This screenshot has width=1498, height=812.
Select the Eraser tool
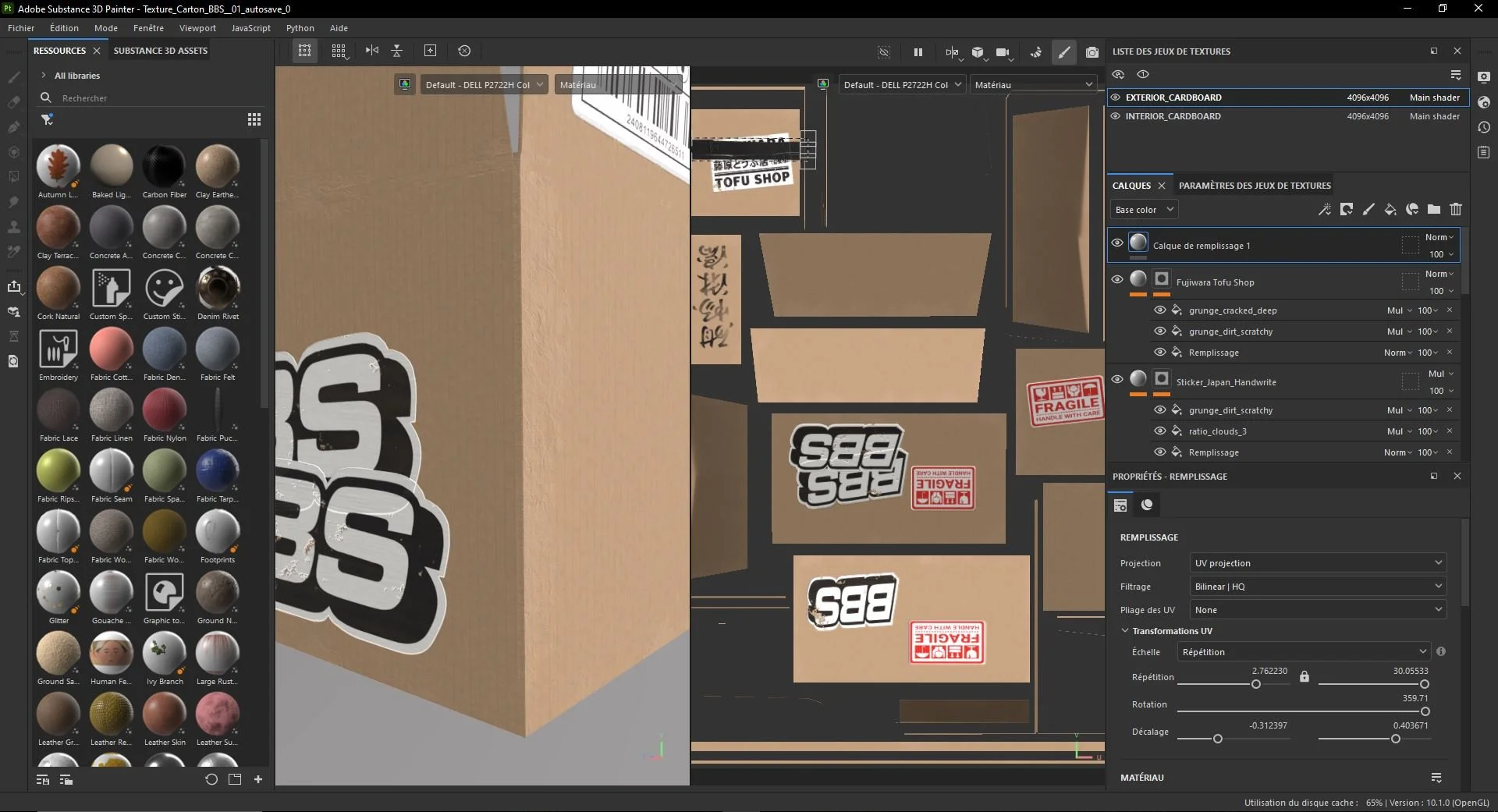point(13,101)
